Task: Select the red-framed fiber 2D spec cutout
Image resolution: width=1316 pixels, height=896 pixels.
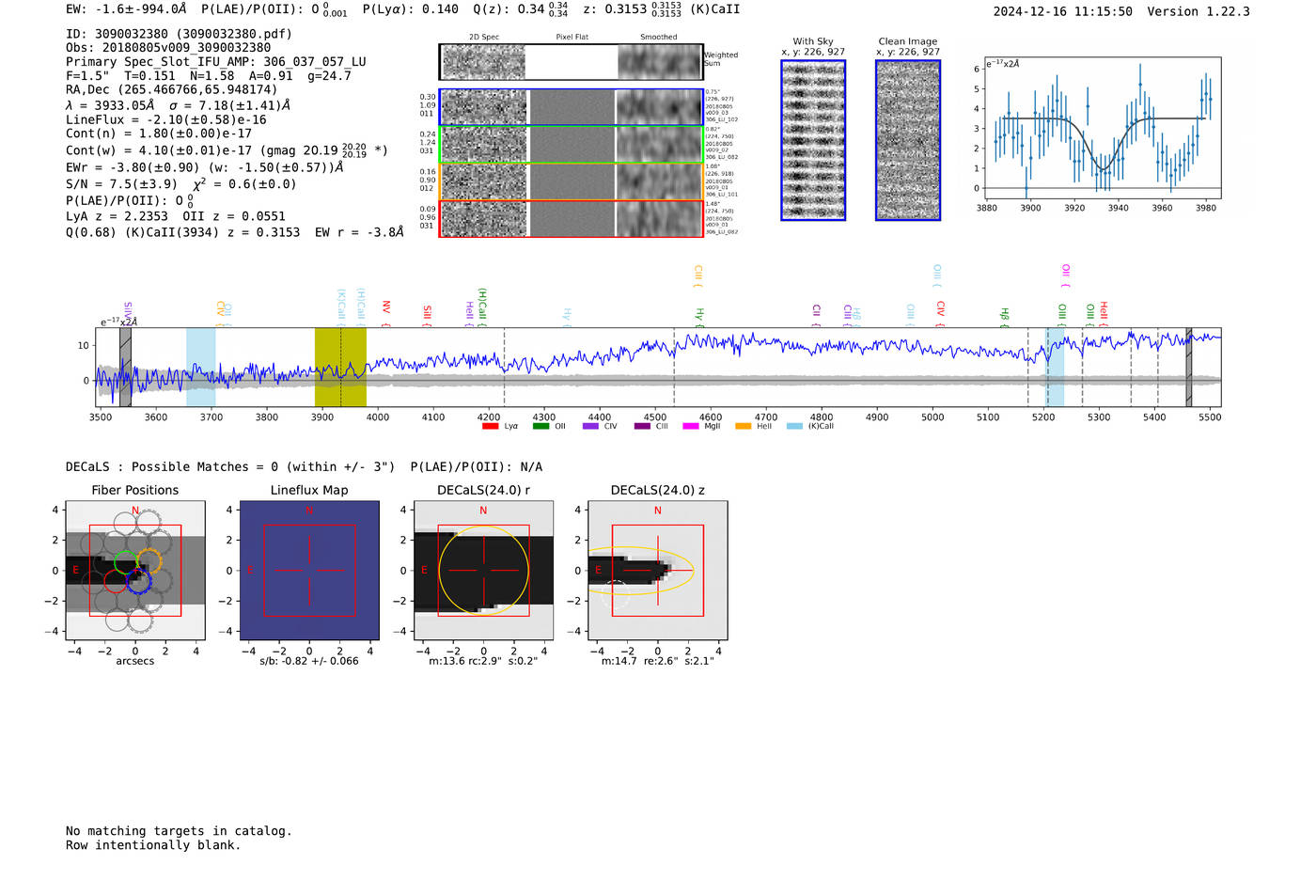Action: [485, 219]
